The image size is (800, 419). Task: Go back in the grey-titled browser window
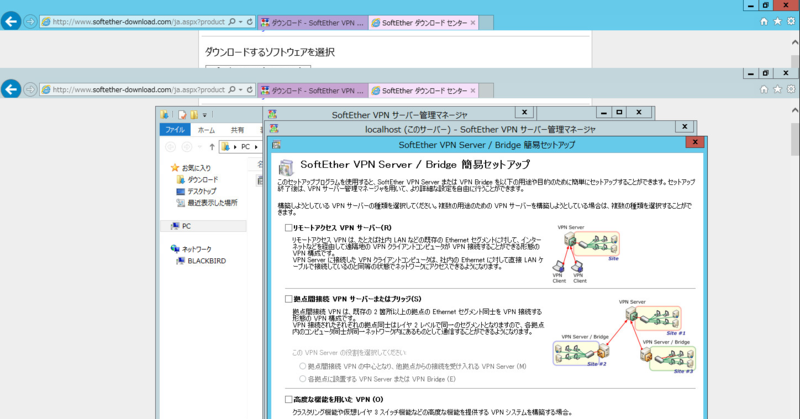pyautogui.click(x=11, y=89)
